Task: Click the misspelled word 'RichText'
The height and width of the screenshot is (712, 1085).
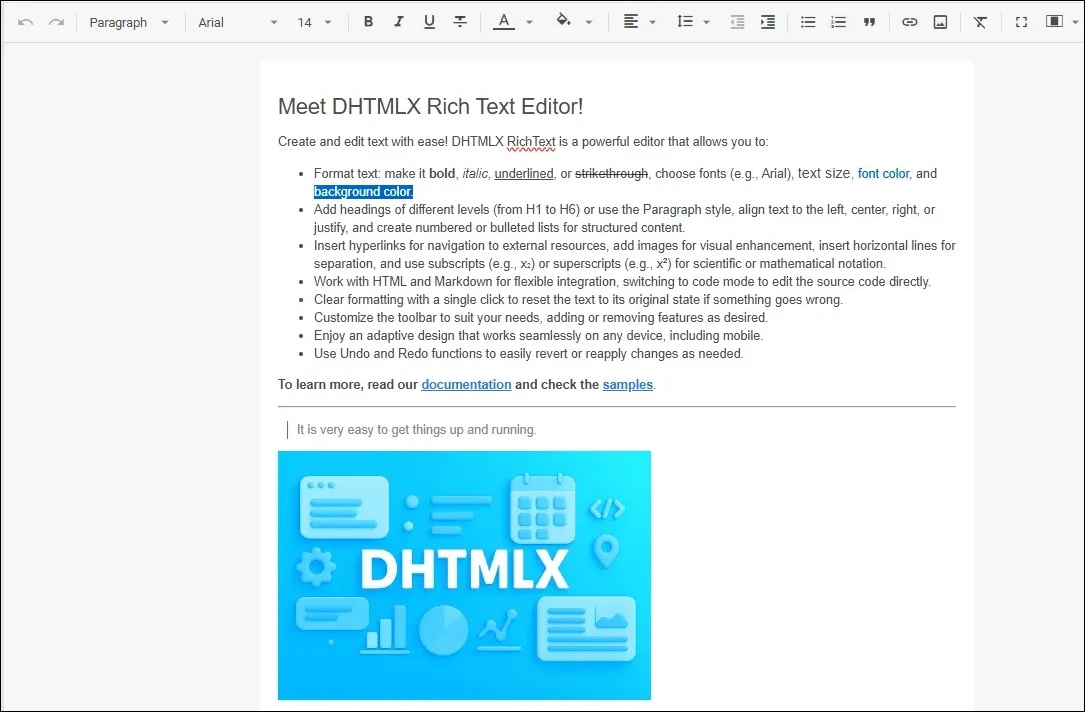Action: click(531, 142)
